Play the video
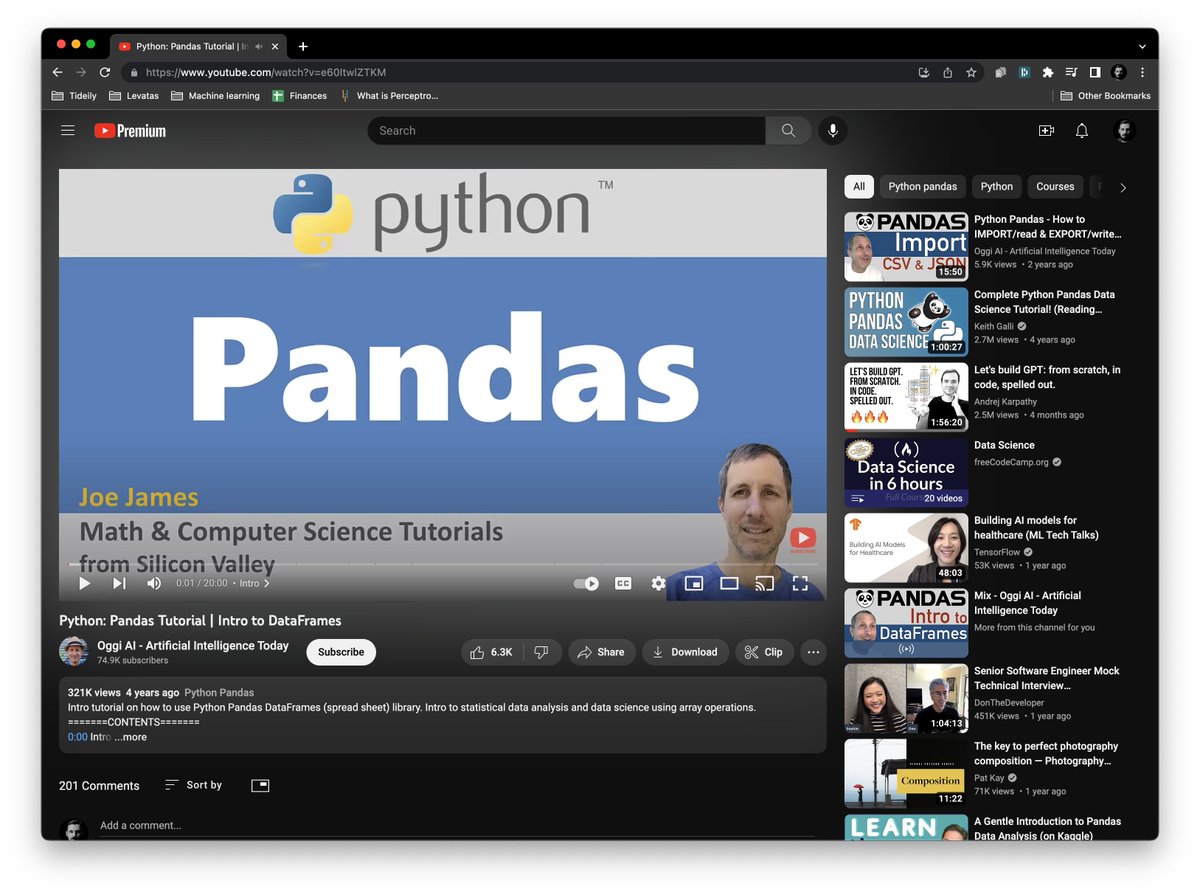Image resolution: width=1200 pixels, height=895 pixels. [x=85, y=583]
